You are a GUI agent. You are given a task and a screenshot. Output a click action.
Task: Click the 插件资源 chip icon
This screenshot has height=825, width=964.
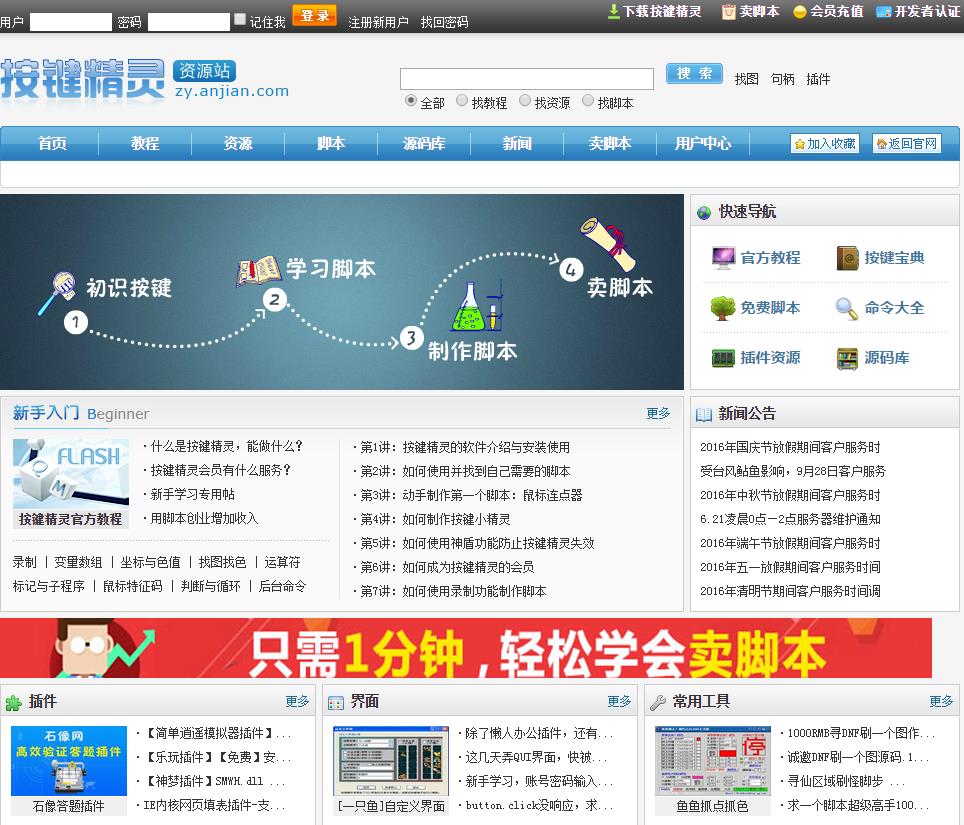tap(723, 358)
